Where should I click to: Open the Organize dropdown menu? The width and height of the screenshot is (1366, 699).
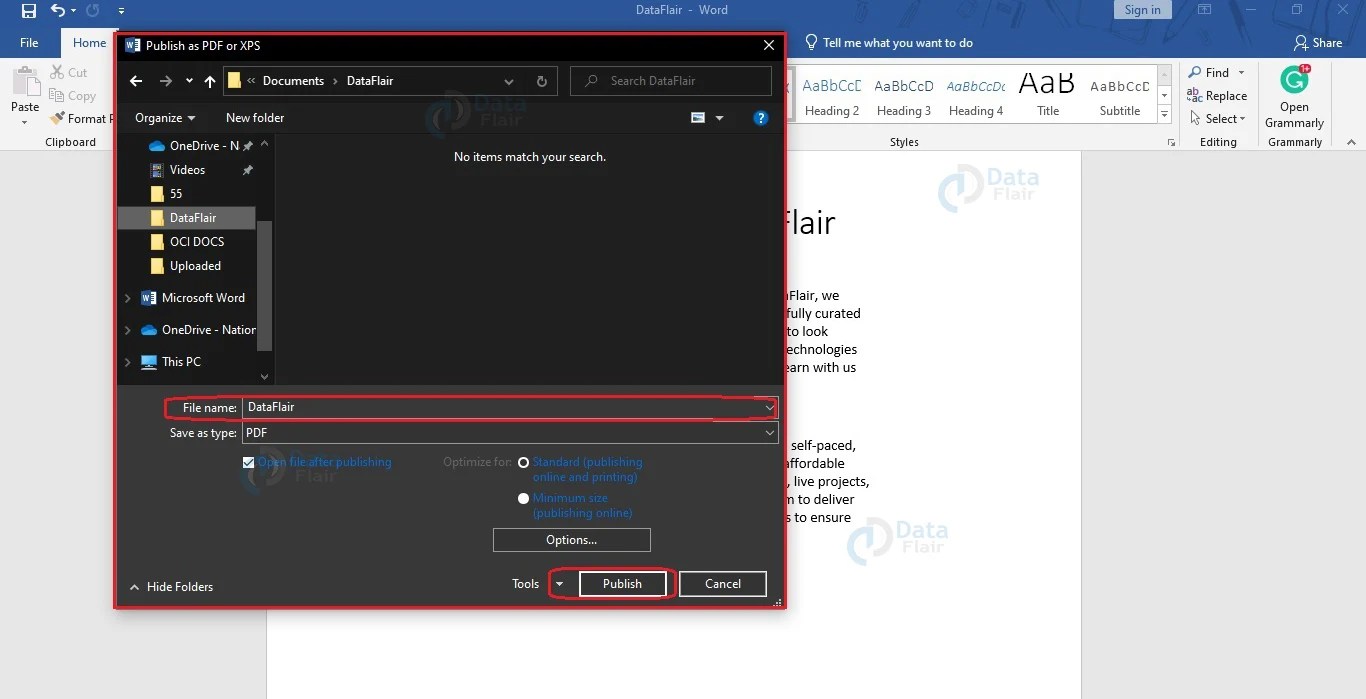(x=165, y=117)
